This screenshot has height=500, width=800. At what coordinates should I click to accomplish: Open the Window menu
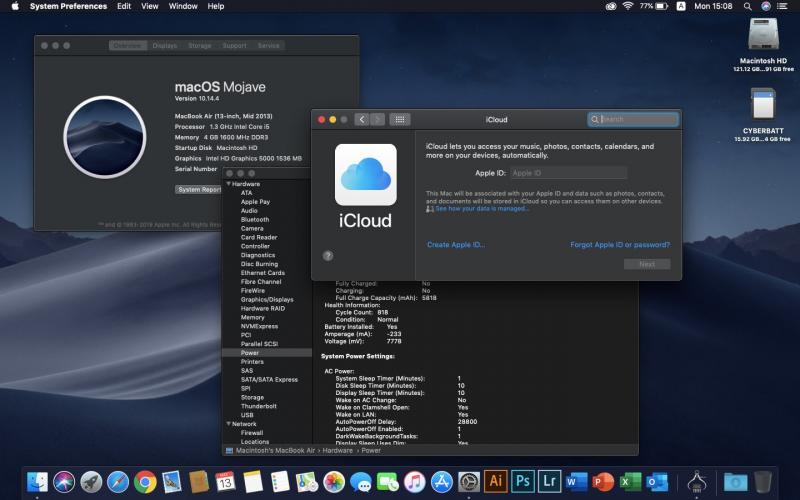(x=183, y=6)
